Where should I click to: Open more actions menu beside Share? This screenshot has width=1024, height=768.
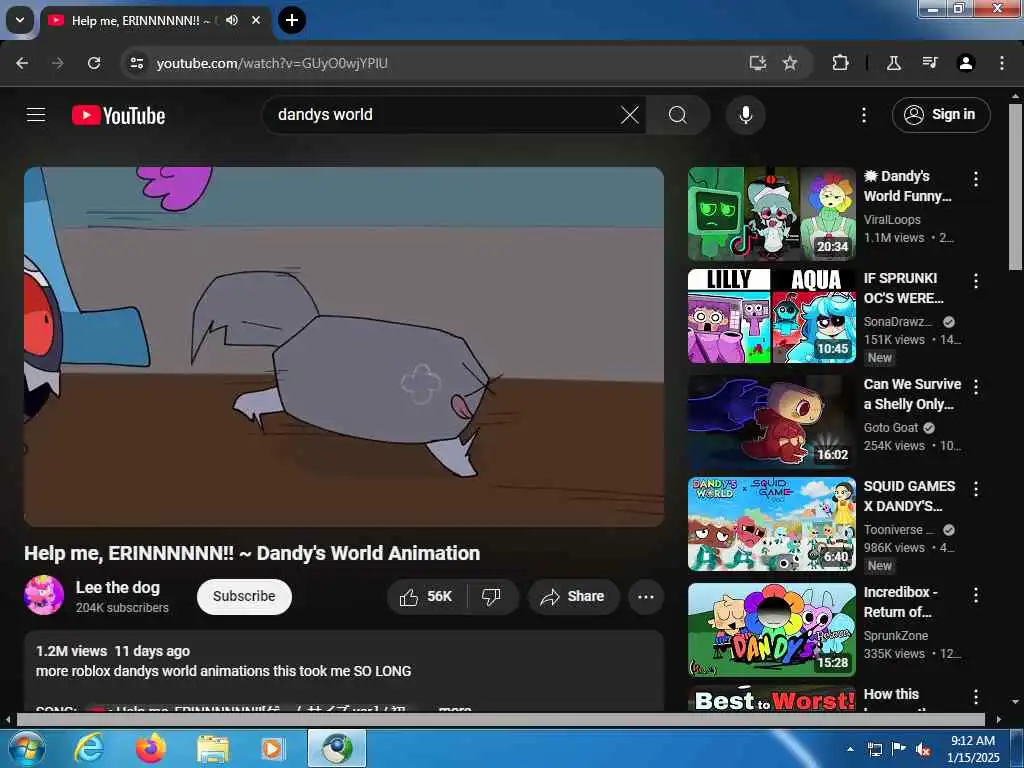[x=646, y=596]
